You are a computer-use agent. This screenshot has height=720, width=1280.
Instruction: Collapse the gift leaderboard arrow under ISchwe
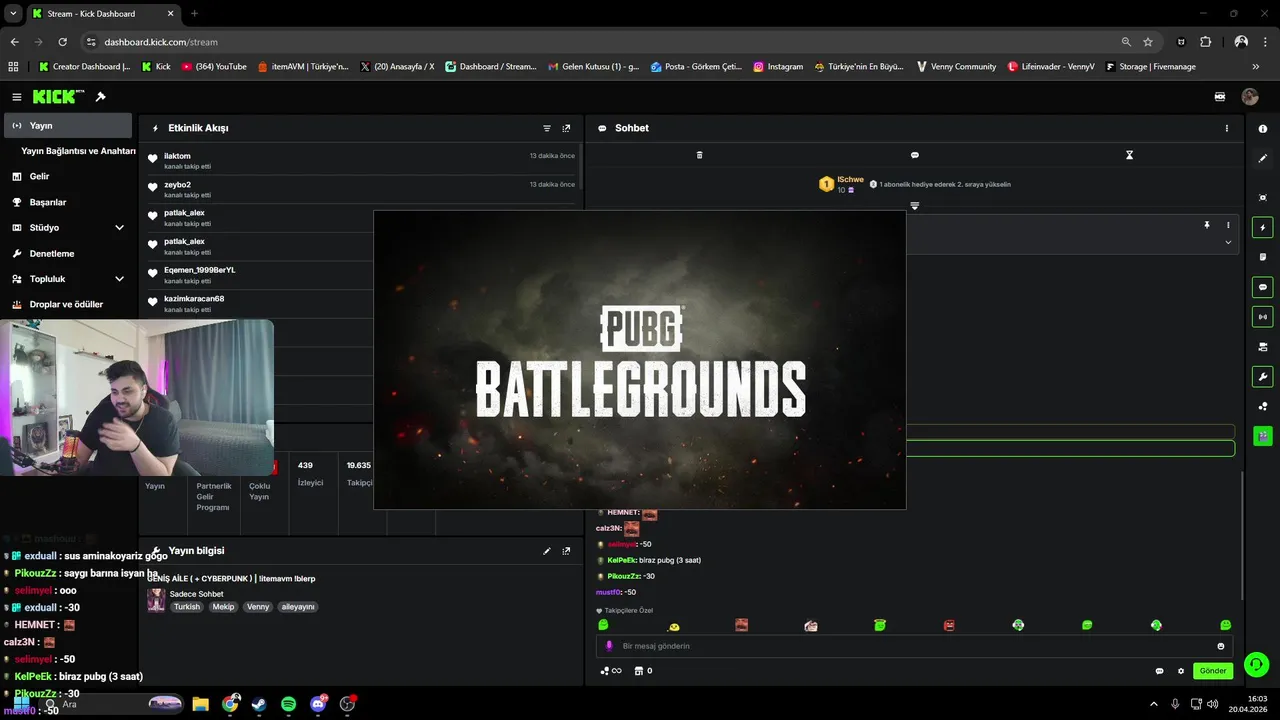click(914, 206)
